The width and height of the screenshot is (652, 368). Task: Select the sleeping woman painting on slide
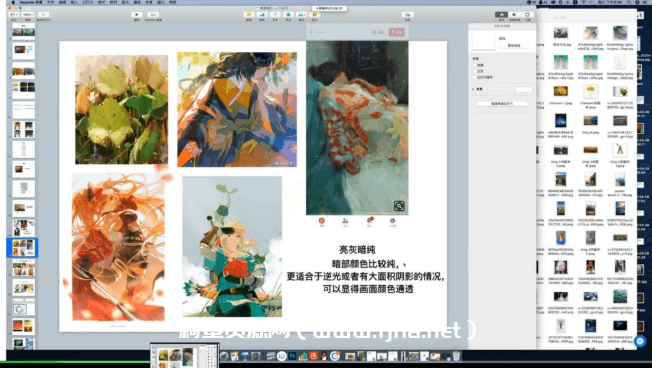[x=357, y=128]
